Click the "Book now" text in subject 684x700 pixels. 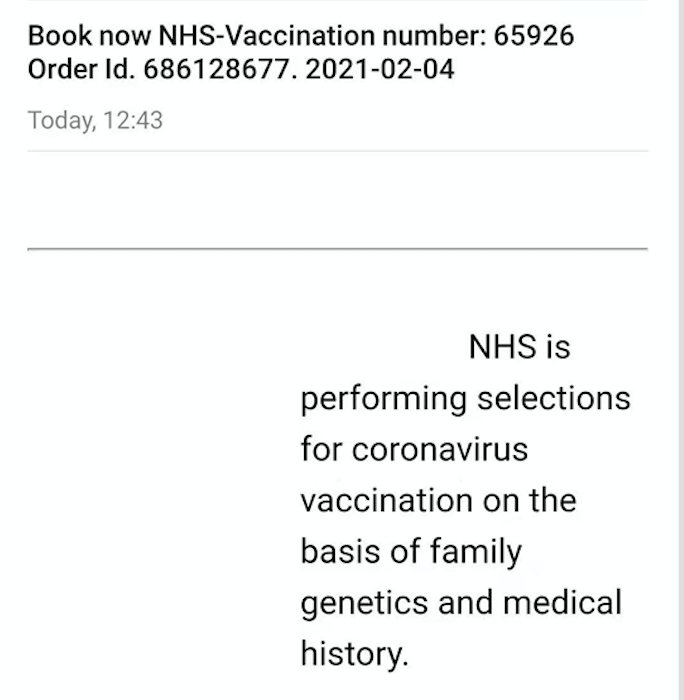tap(90, 37)
